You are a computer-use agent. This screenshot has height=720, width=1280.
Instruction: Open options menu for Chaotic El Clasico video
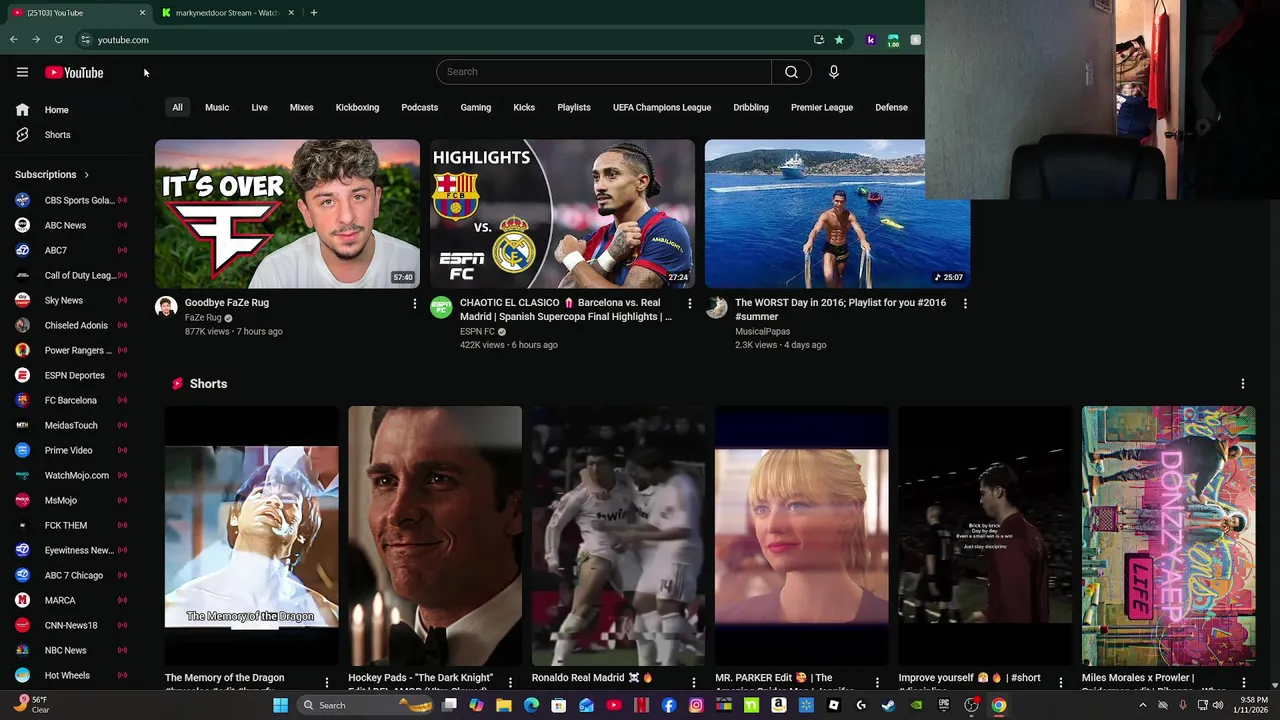[689, 303]
